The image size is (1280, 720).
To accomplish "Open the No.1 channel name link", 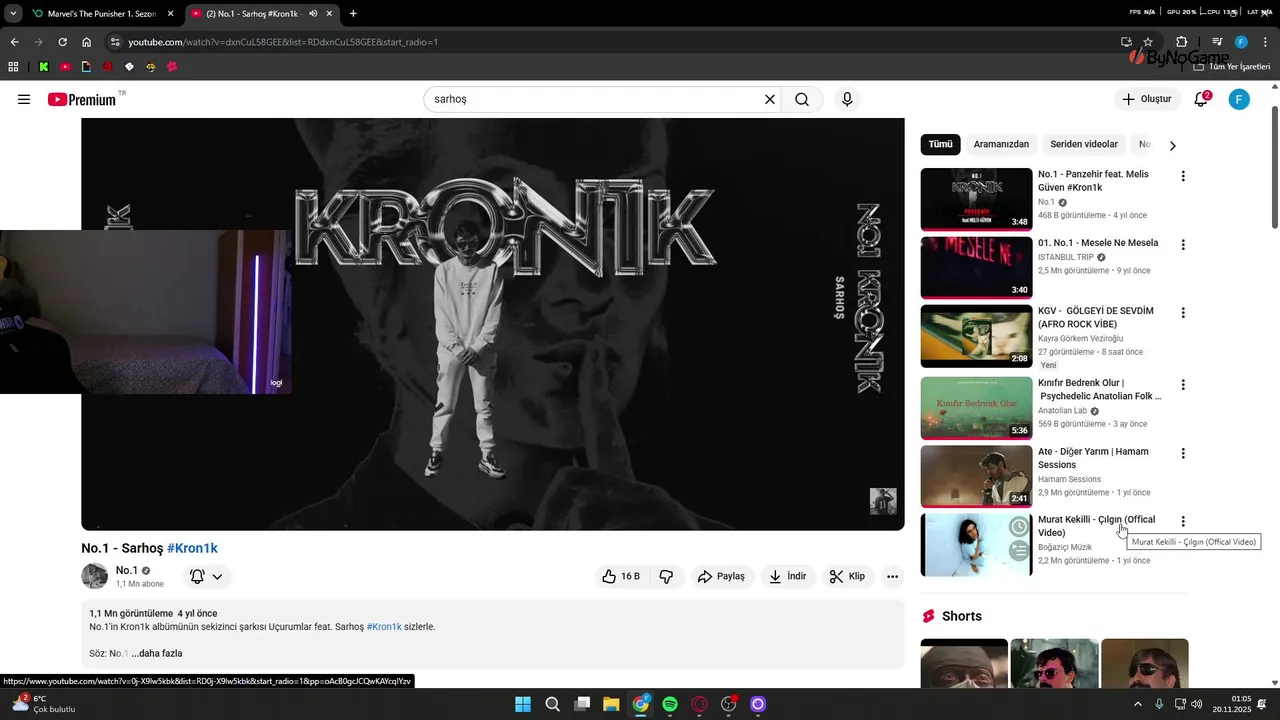I will 127,570.
